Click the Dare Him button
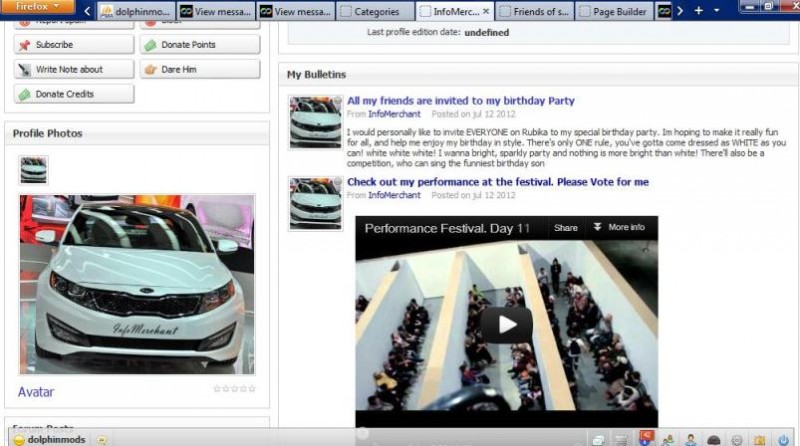This screenshot has height=446, width=800. pos(200,69)
